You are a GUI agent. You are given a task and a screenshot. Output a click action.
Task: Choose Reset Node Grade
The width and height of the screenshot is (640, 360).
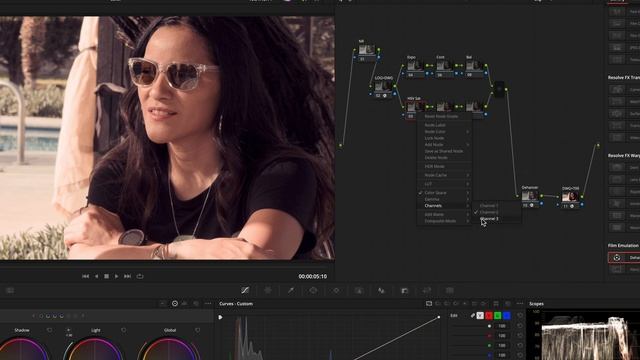[444, 116]
